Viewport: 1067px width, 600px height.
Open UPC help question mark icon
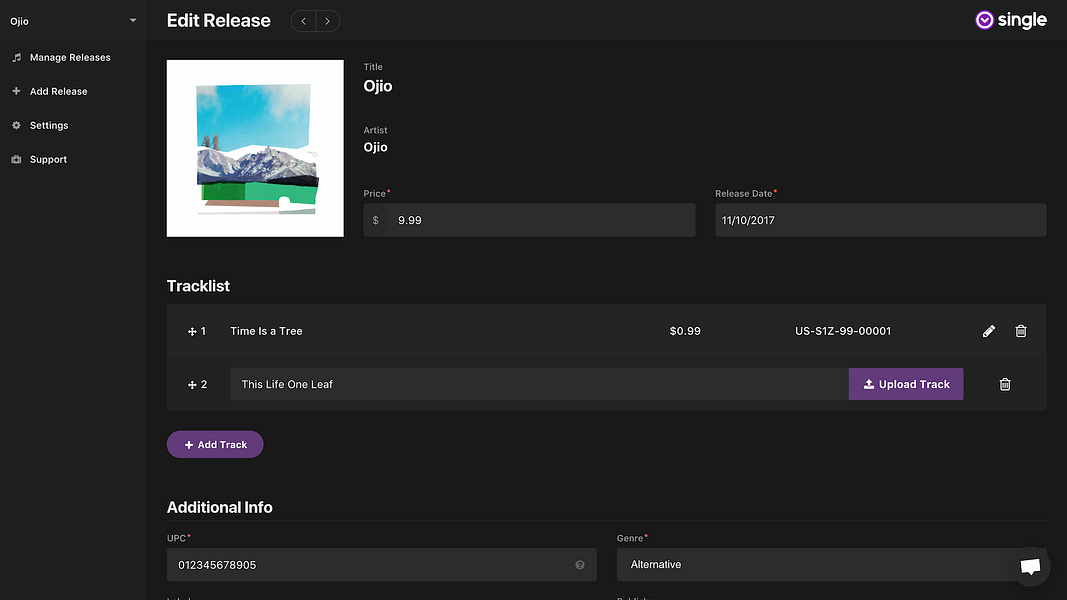580,565
